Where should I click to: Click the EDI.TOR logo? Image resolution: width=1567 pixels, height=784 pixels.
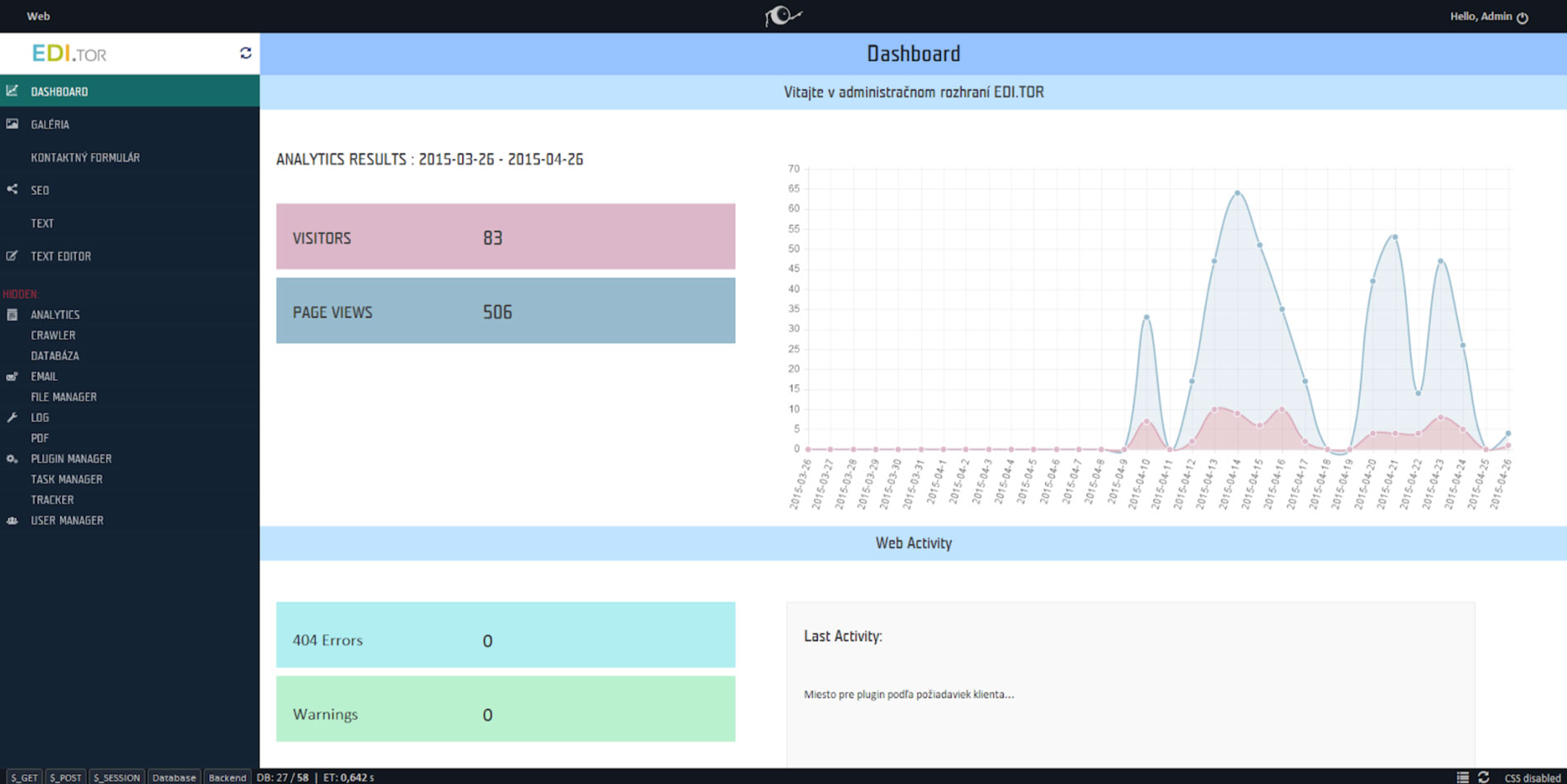(x=69, y=54)
